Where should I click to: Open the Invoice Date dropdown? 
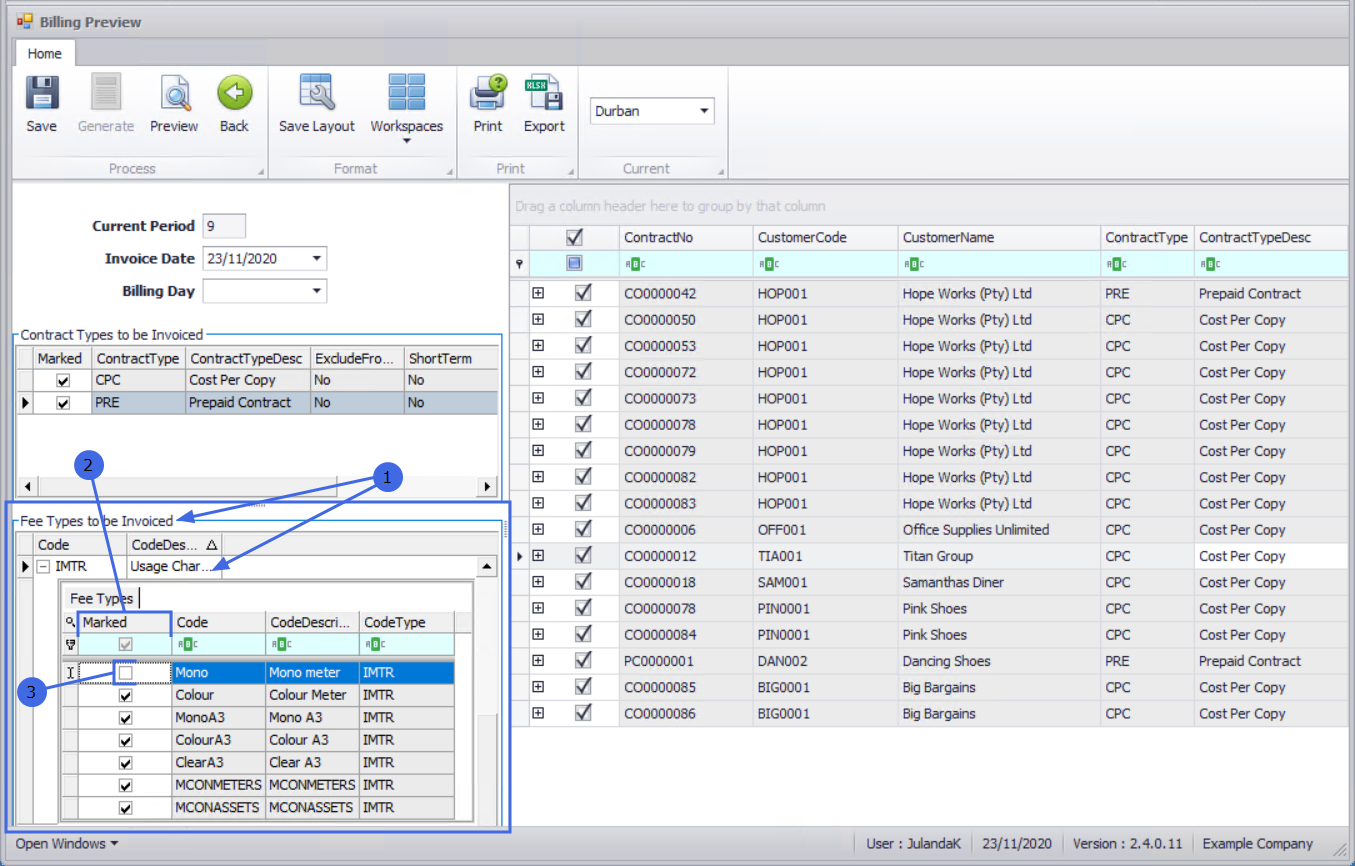[317, 259]
